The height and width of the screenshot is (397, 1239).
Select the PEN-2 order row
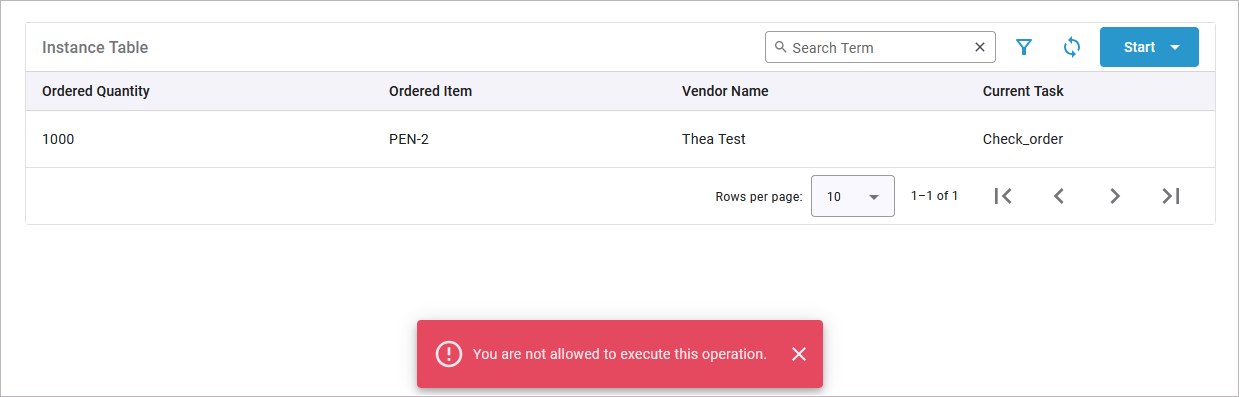tap(620, 139)
